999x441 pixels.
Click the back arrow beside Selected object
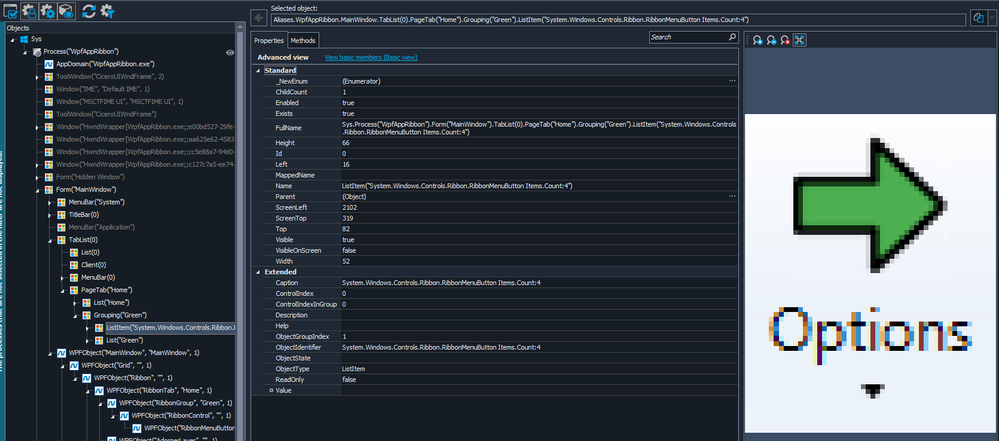(258, 17)
